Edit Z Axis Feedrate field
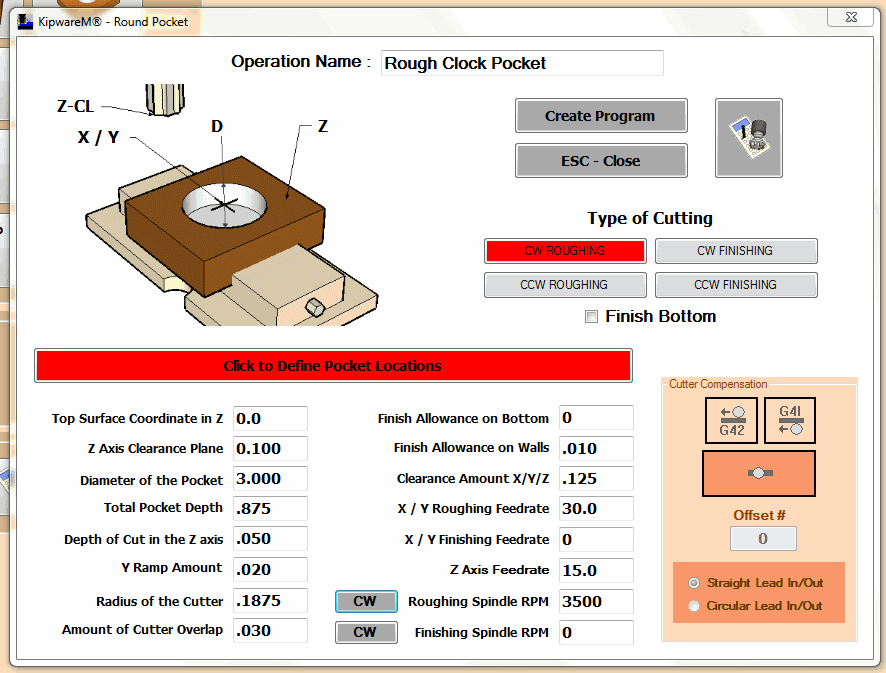886x673 pixels. click(596, 571)
